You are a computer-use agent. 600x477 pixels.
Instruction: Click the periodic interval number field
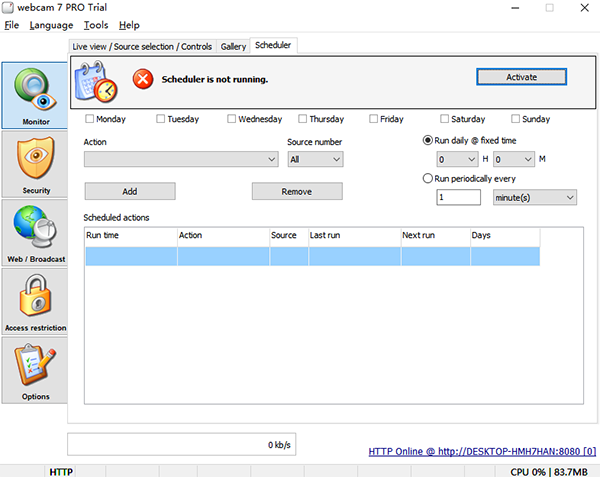pyautogui.click(x=459, y=198)
